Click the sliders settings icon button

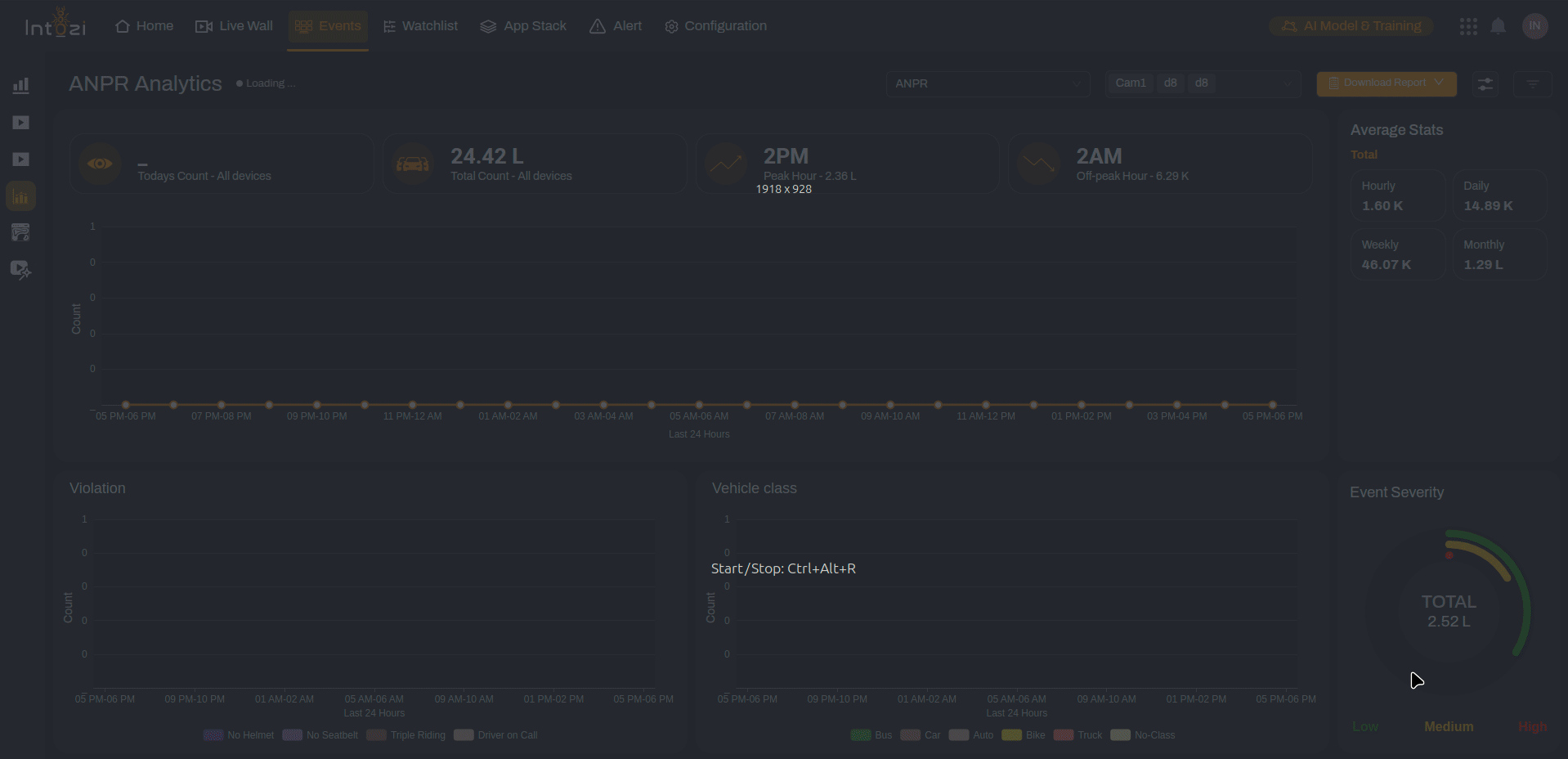click(x=1485, y=83)
